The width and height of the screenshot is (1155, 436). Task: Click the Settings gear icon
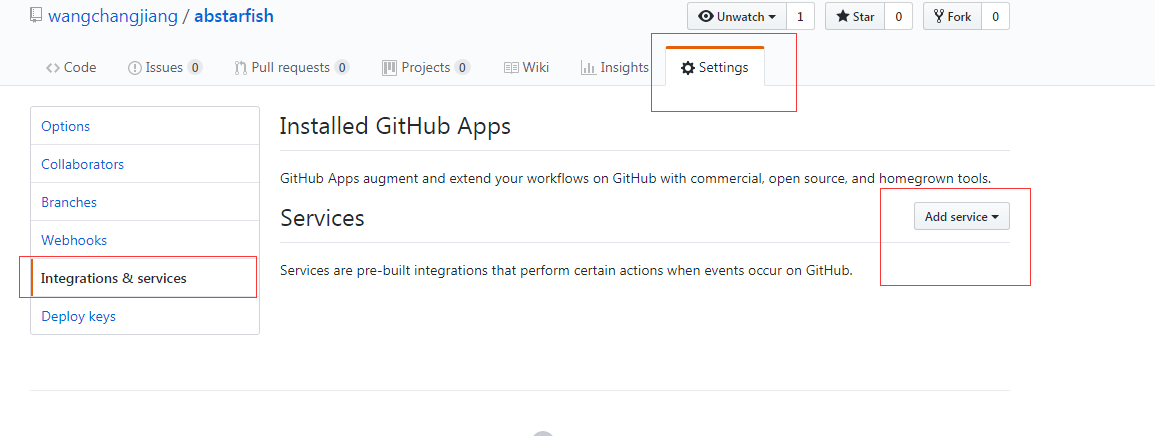pos(688,68)
